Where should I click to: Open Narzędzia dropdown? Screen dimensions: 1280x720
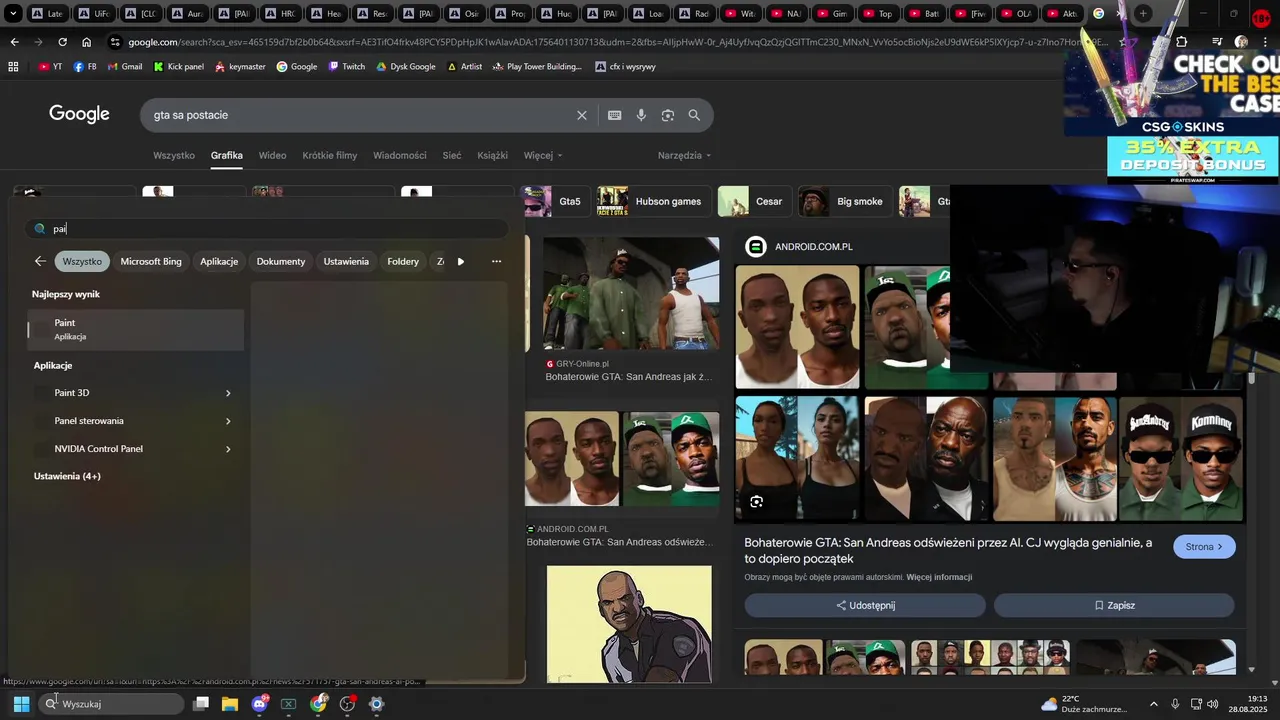[685, 155]
